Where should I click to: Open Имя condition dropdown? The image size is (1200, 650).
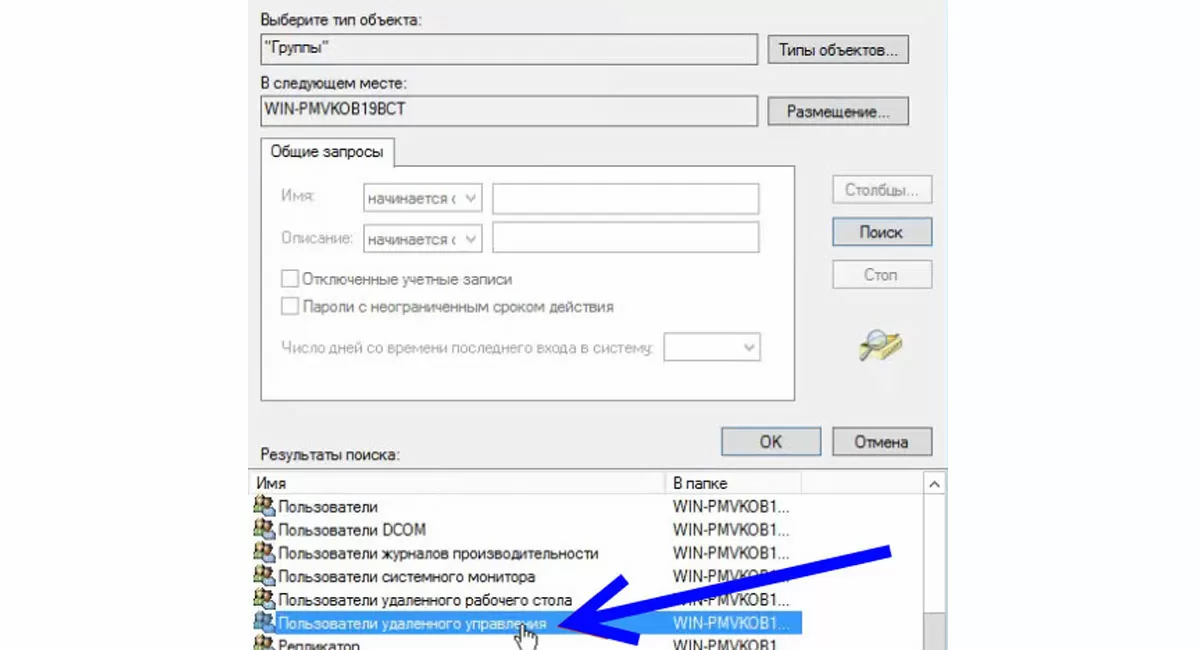point(422,199)
